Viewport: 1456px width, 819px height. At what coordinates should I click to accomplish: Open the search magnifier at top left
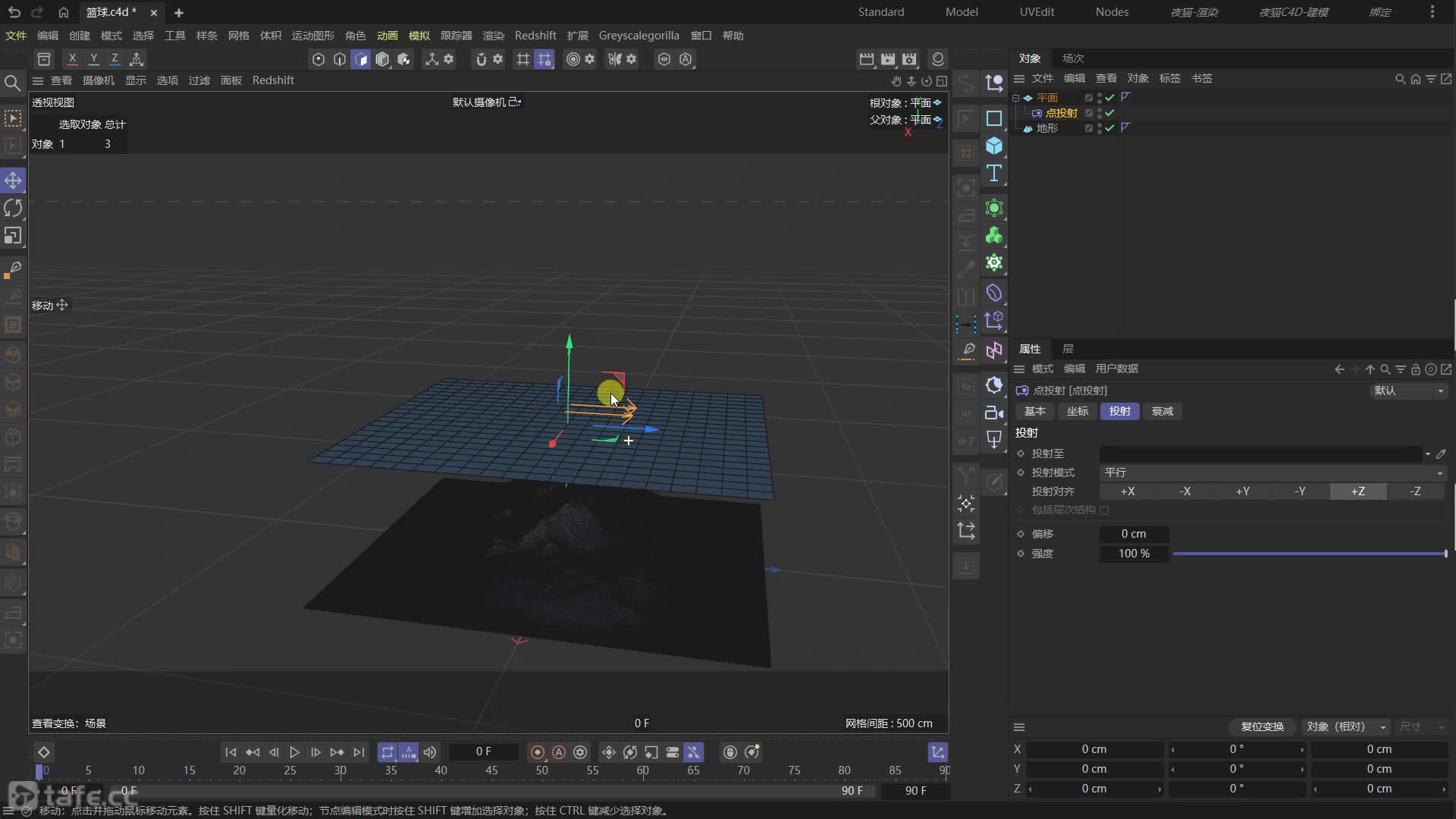[12, 83]
